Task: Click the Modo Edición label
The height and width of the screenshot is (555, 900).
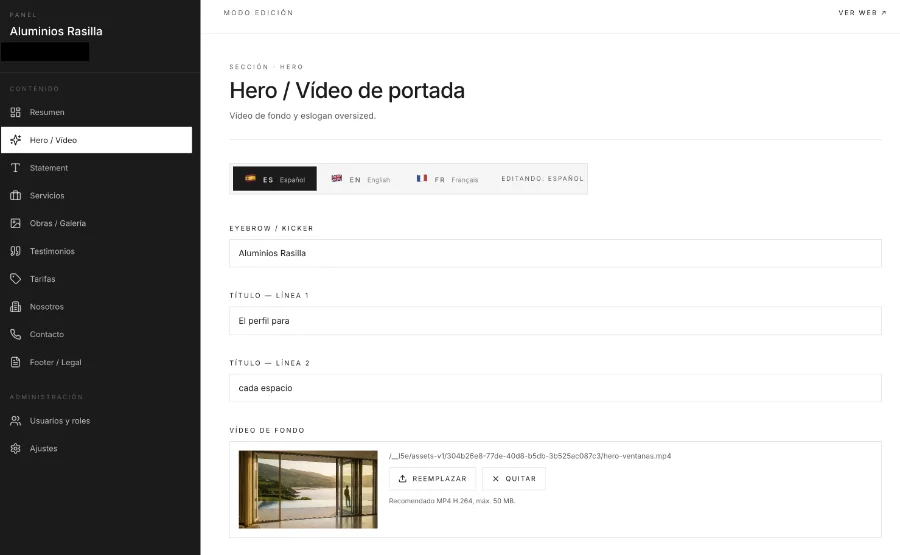Action: [x=258, y=13]
